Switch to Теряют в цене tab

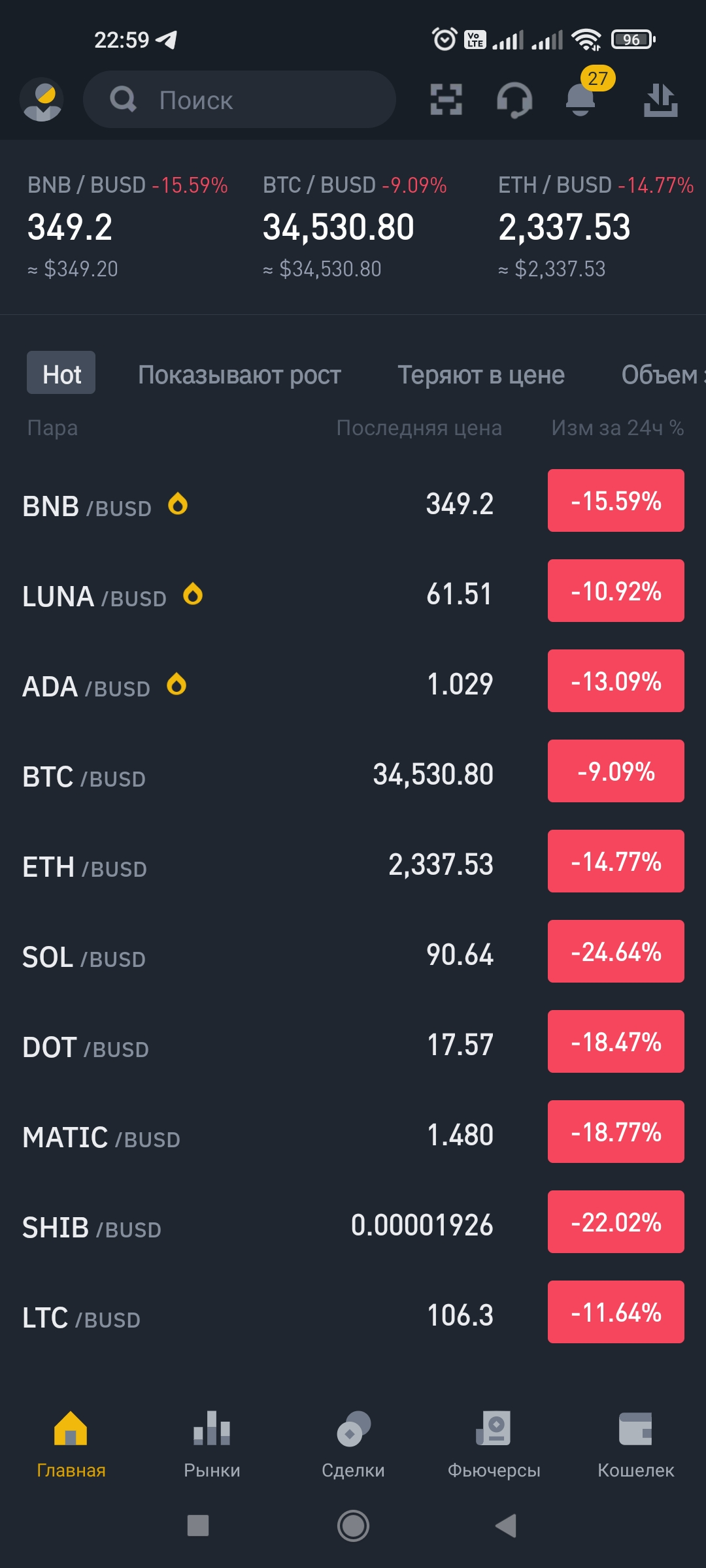tap(481, 375)
